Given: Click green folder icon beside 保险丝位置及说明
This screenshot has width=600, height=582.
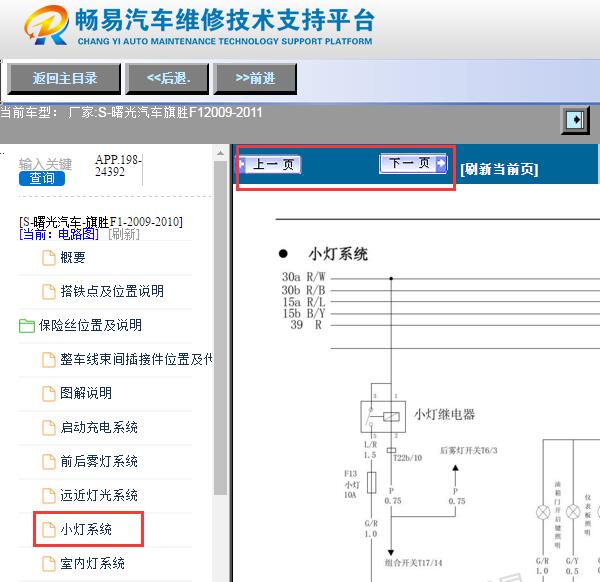Looking at the screenshot, I should pyautogui.click(x=27, y=326).
